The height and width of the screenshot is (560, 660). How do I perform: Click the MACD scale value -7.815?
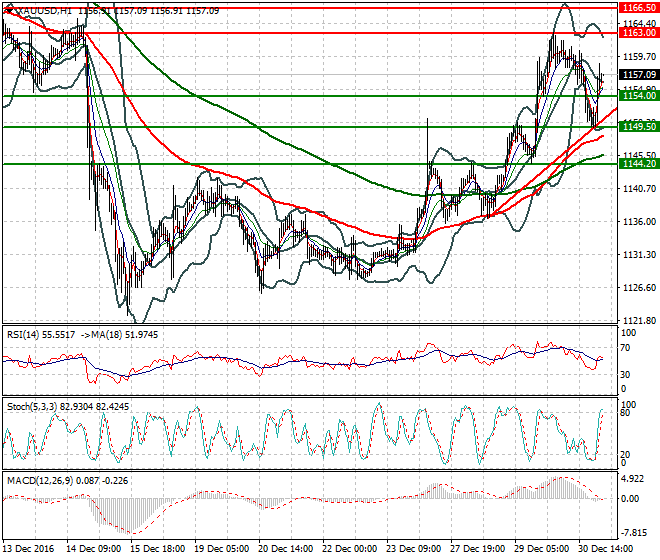(634, 533)
